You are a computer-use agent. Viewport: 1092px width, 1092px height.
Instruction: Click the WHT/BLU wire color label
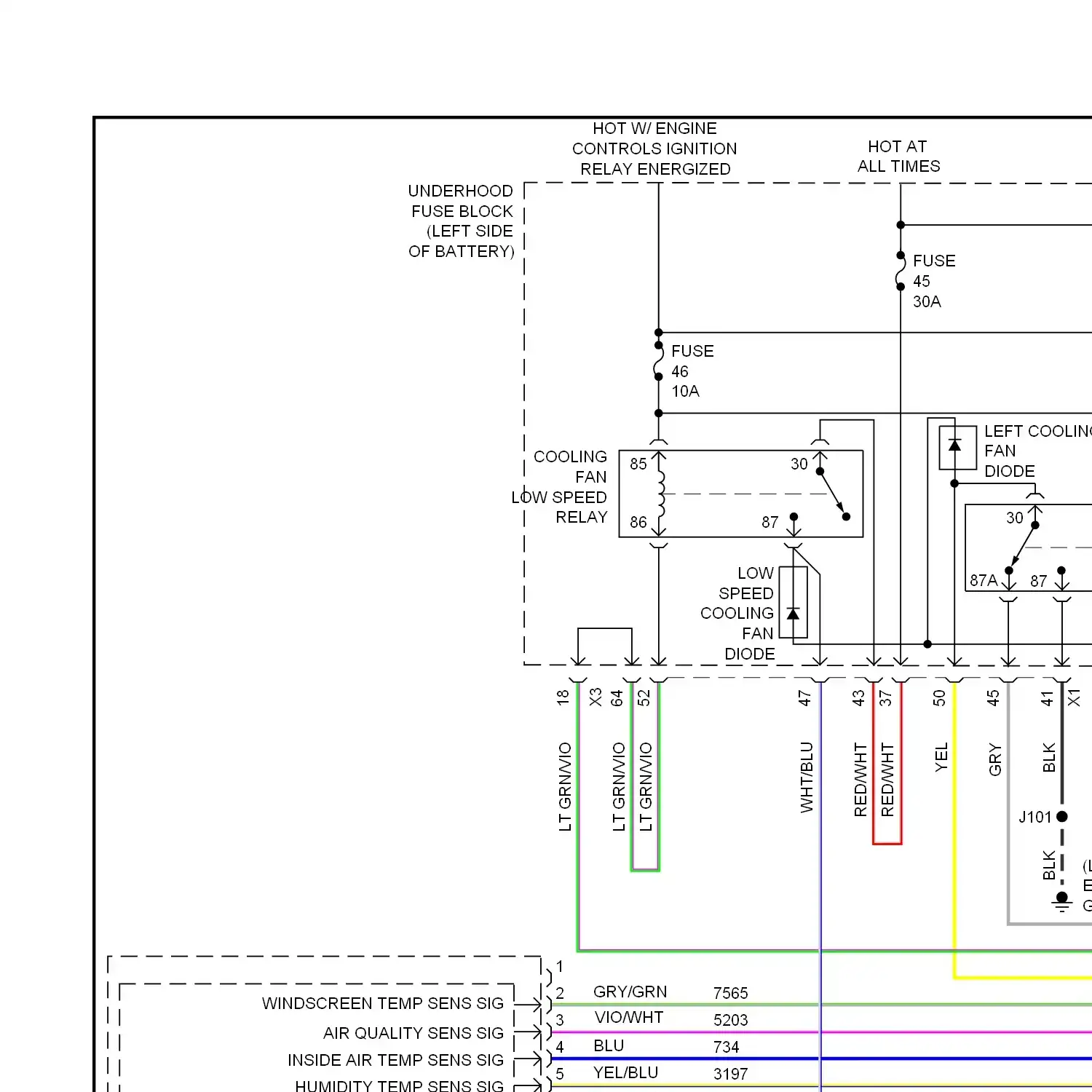(806, 777)
